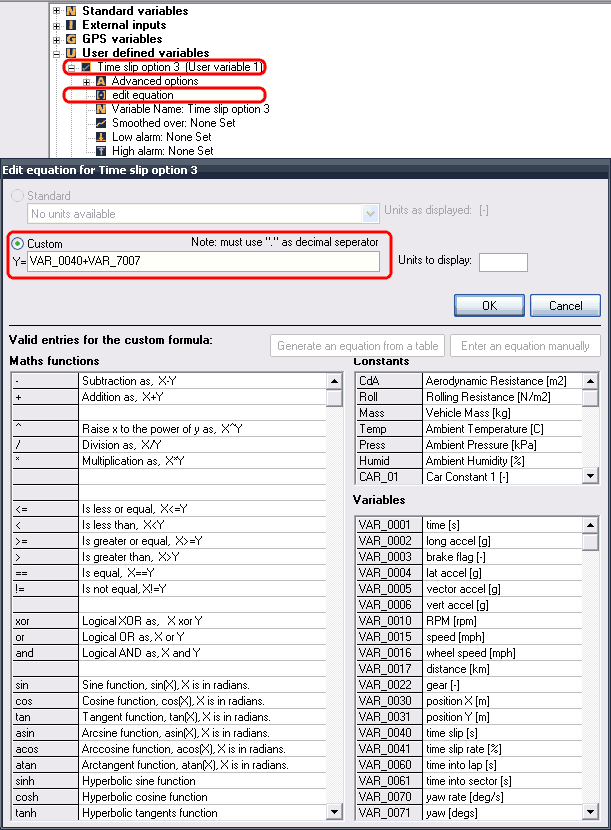The width and height of the screenshot is (611, 830).
Task: Open the No units available dropdown
Action: 369,213
